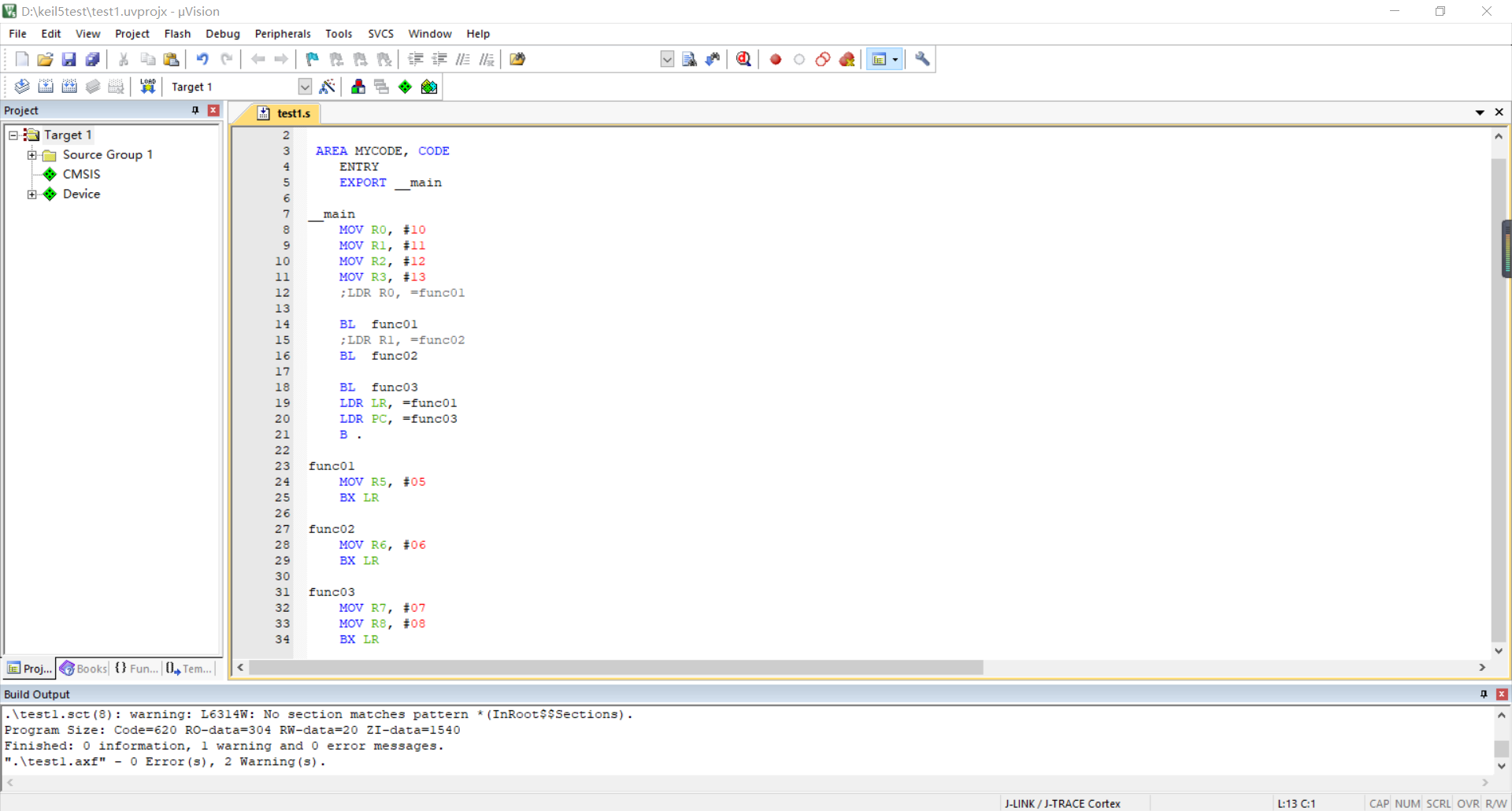
Task: Open Configuration with the wrench icon
Action: 922,59
